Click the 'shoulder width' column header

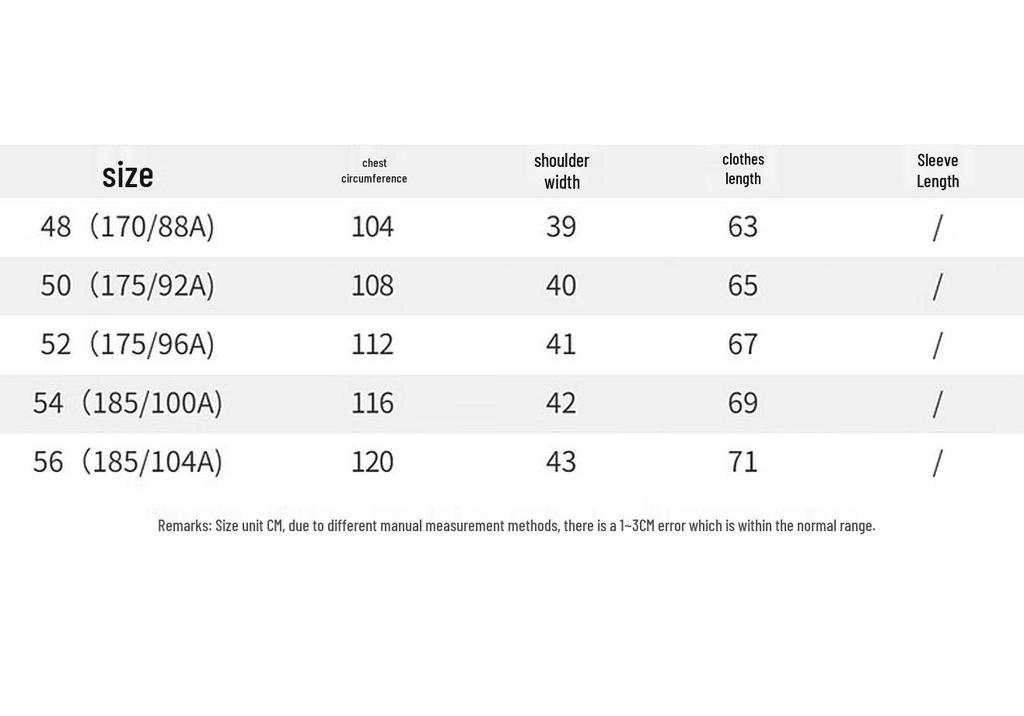tap(562, 171)
